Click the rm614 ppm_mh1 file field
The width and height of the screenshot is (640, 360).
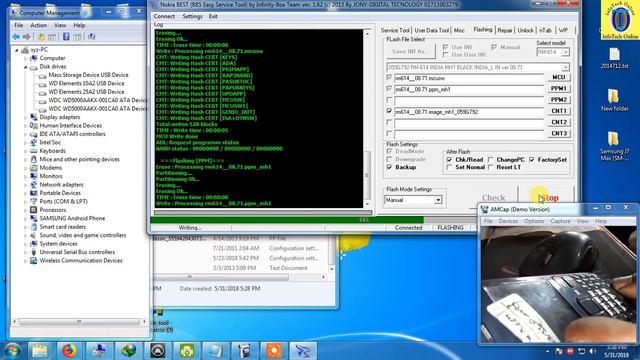[469, 89]
